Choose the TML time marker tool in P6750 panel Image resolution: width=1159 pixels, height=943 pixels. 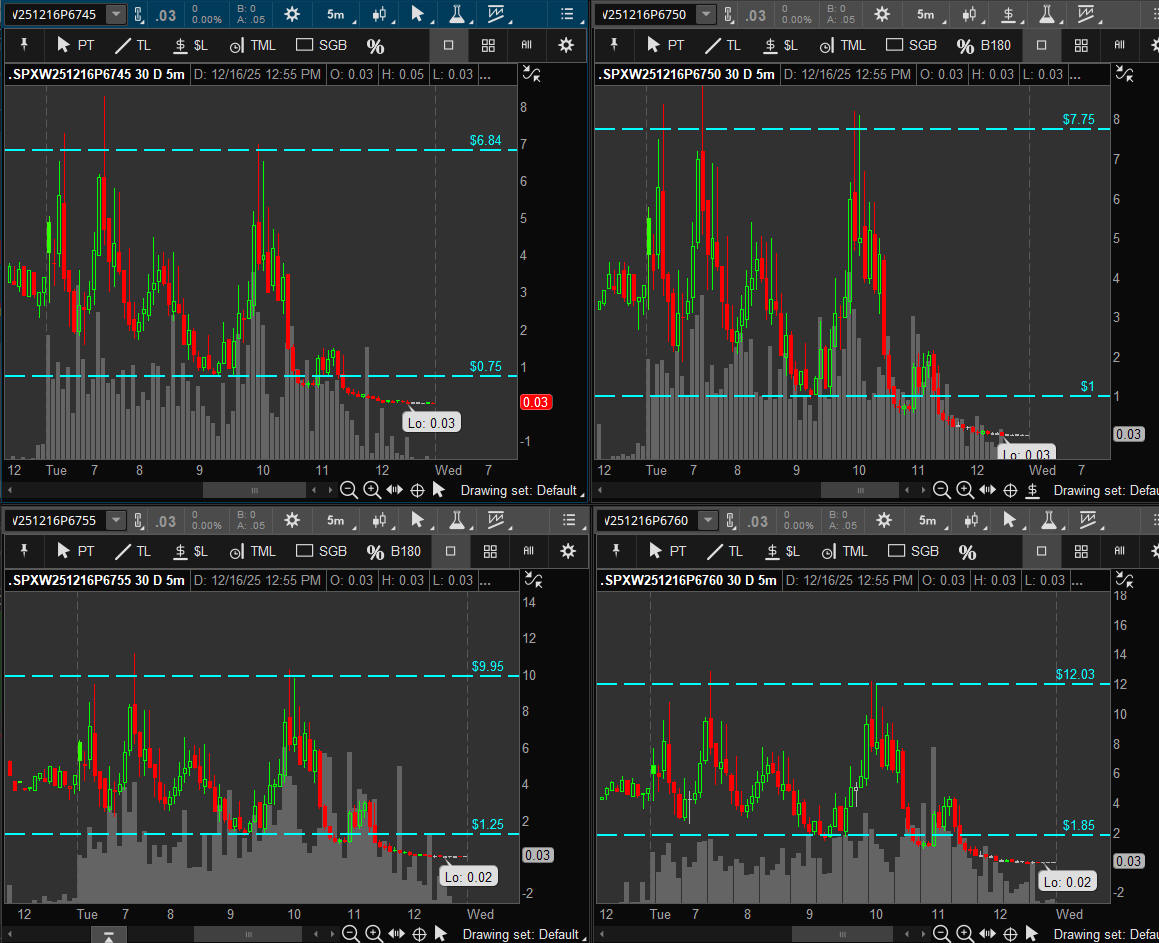(842, 46)
